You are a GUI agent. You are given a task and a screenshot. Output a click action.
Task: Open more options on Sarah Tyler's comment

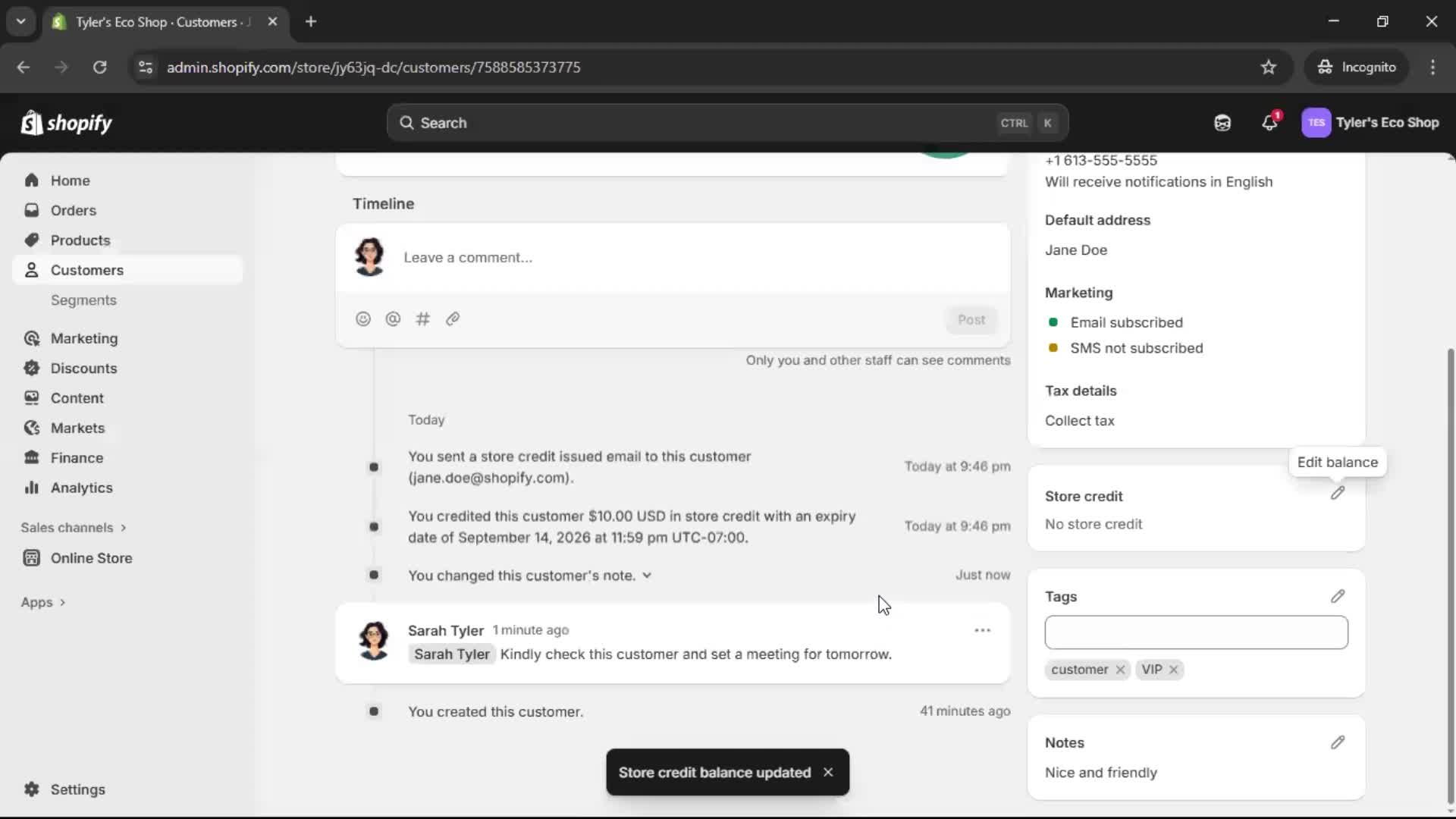pyautogui.click(x=982, y=630)
